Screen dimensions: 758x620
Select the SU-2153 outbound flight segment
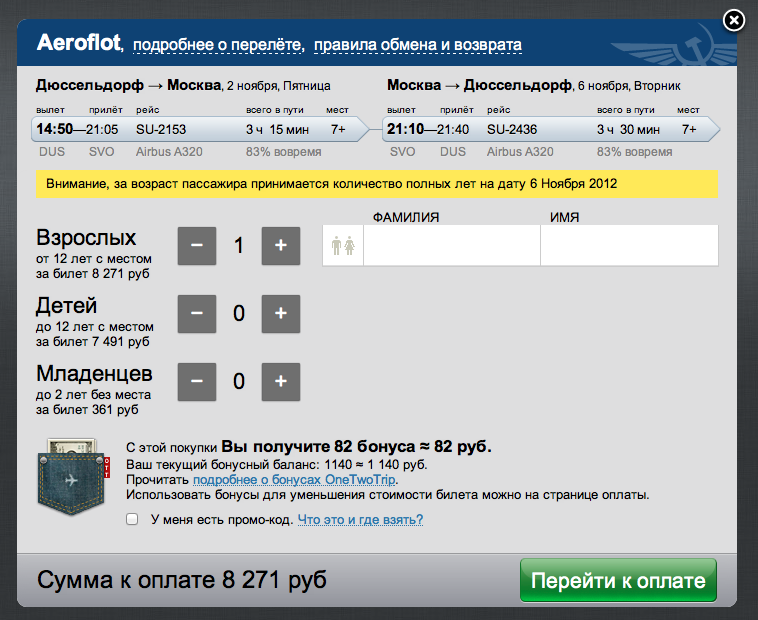pyautogui.click(x=200, y=129)
